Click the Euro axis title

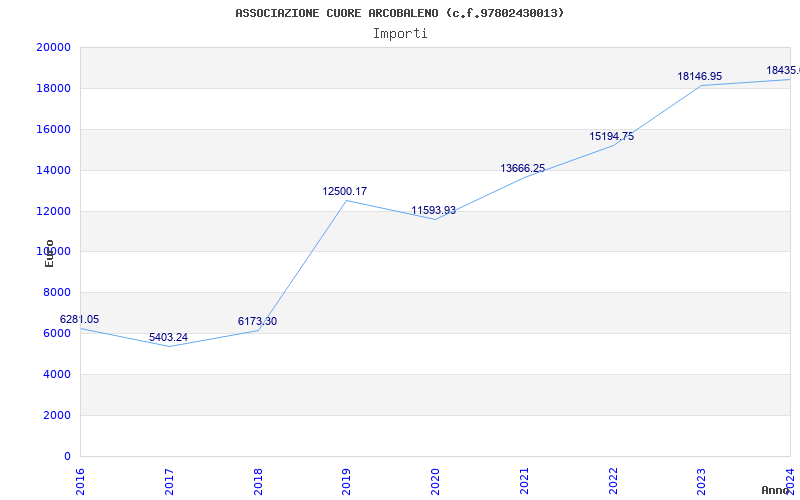click(49, 253)
